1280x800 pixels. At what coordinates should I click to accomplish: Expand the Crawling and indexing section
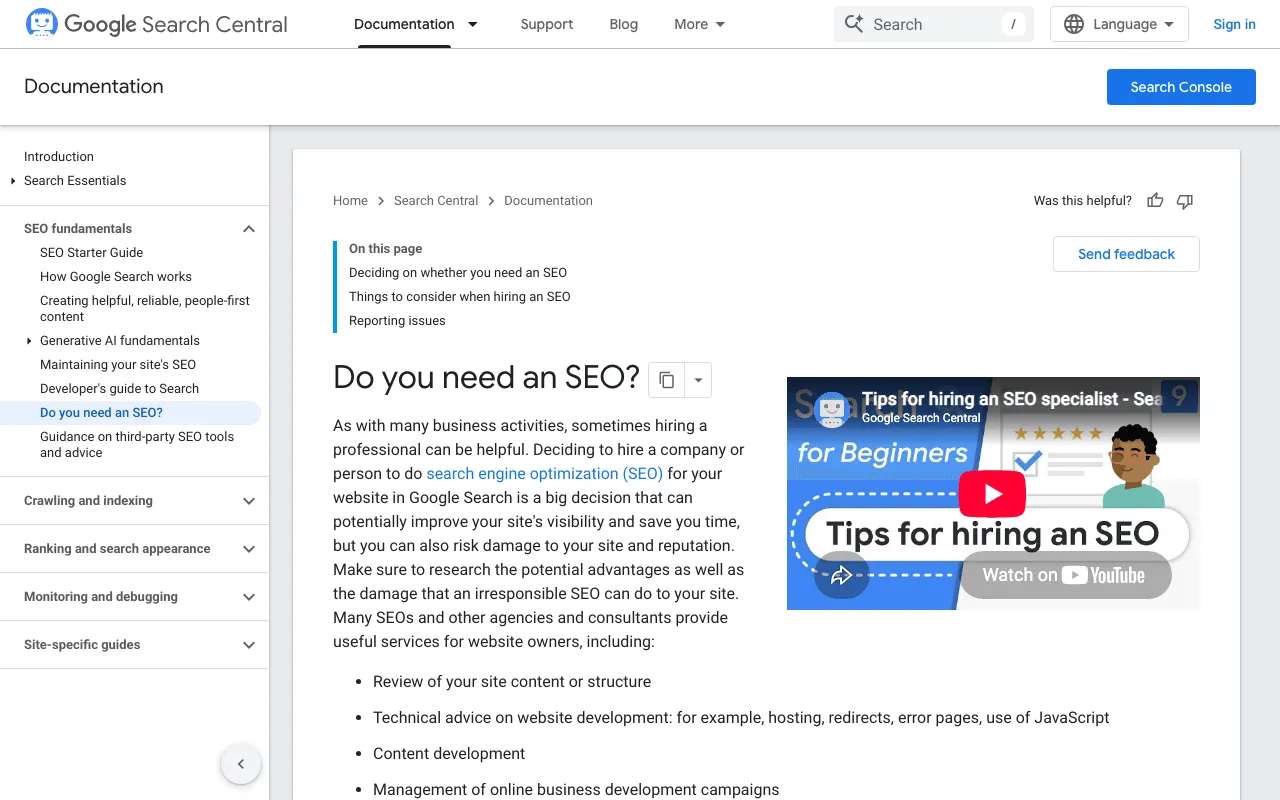point(249,501)
